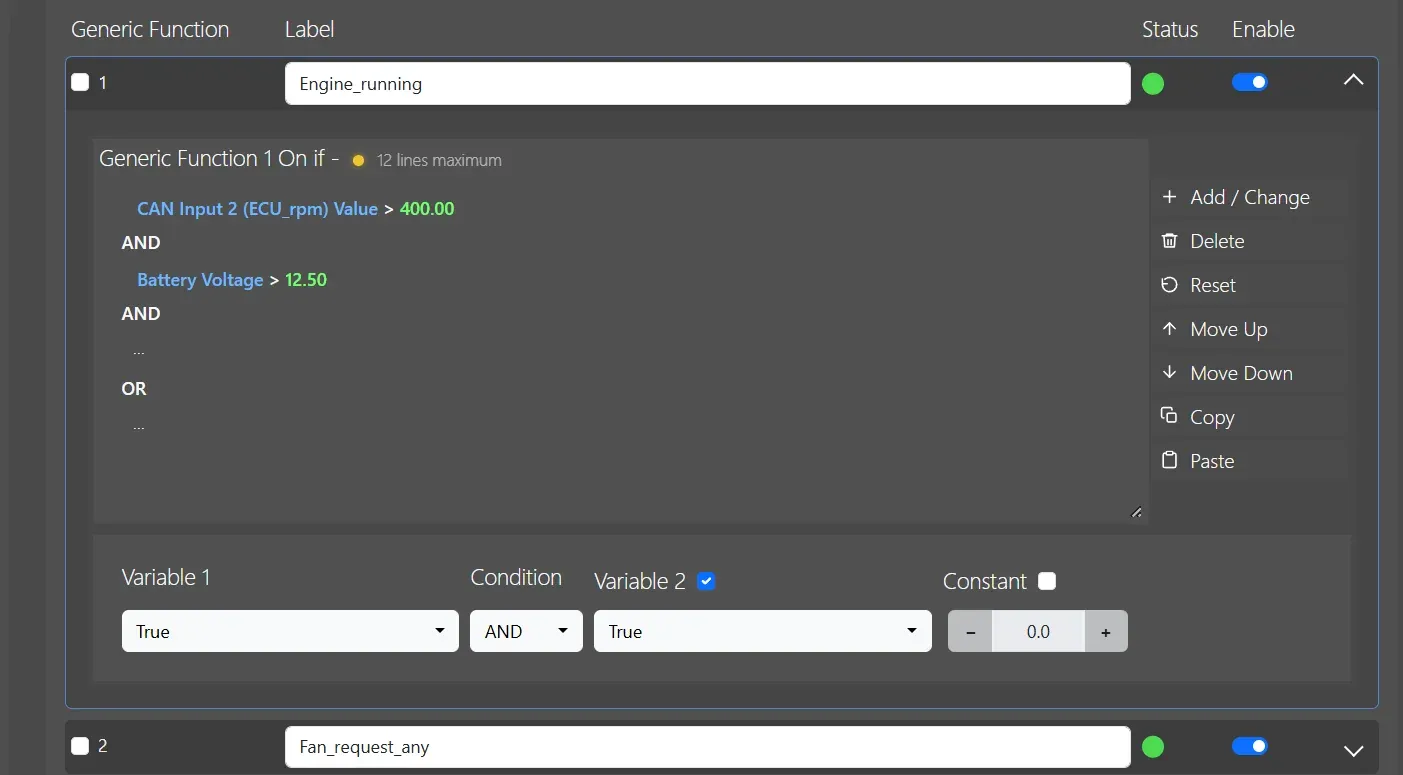The image size is (1403, 775).
Task: Click the Engine_running label field
Action: (x=707, y=84)
